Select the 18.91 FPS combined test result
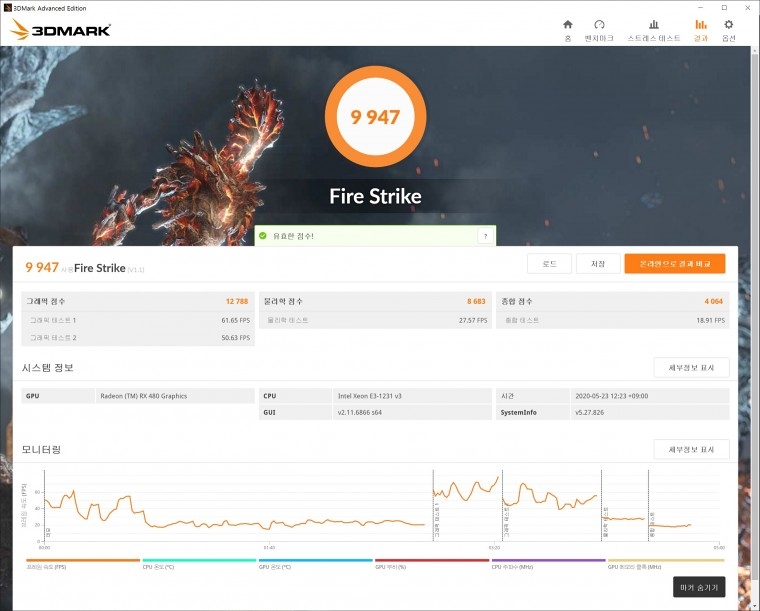Image resolution: width=760 pixels, height=611 pixels. click(x=711, y=320)
